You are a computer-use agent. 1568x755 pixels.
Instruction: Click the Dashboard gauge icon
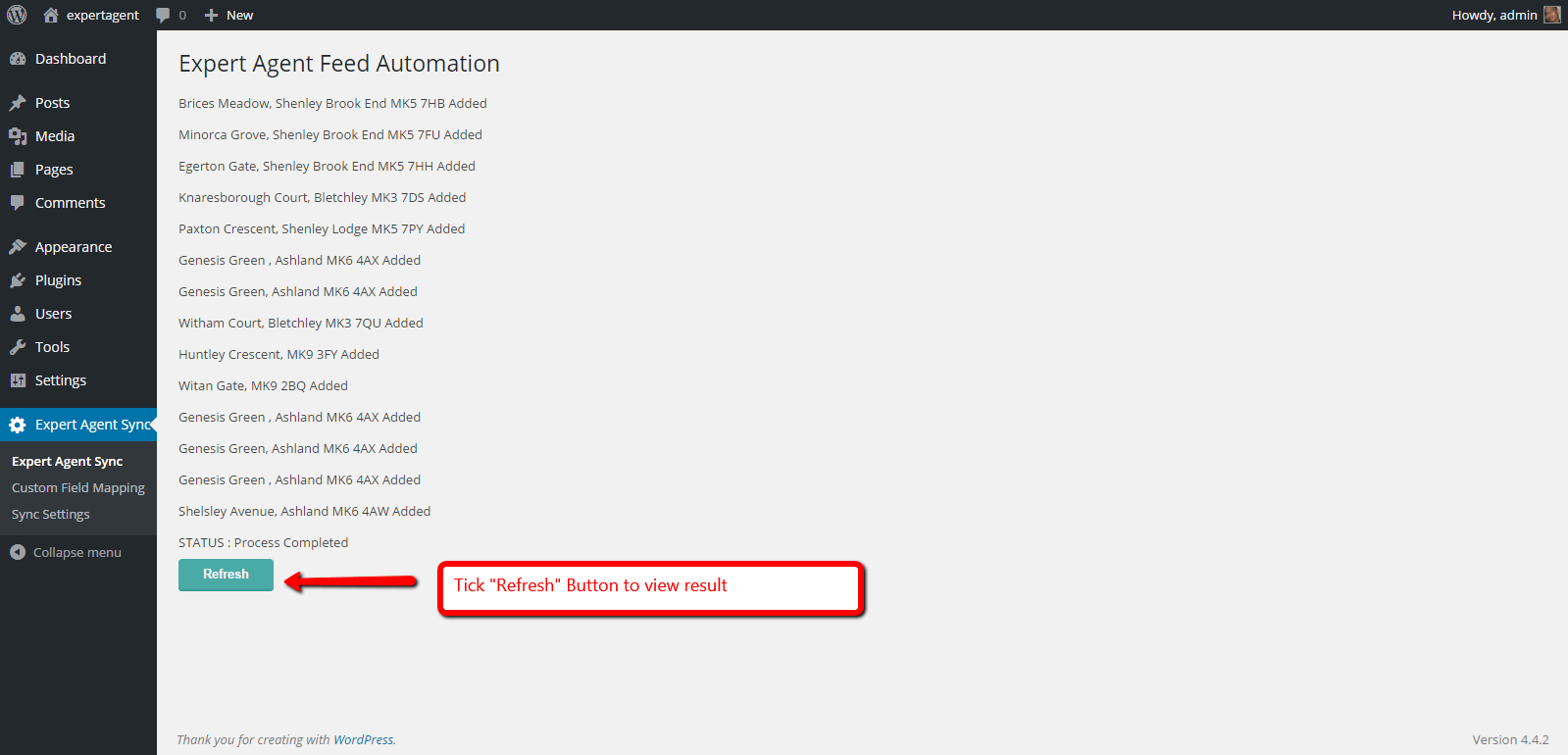18,59
